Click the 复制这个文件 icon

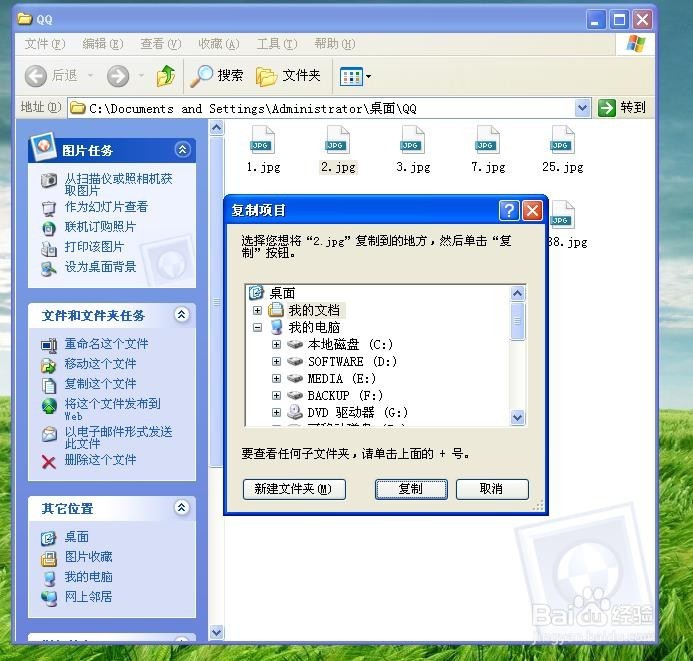49,385
